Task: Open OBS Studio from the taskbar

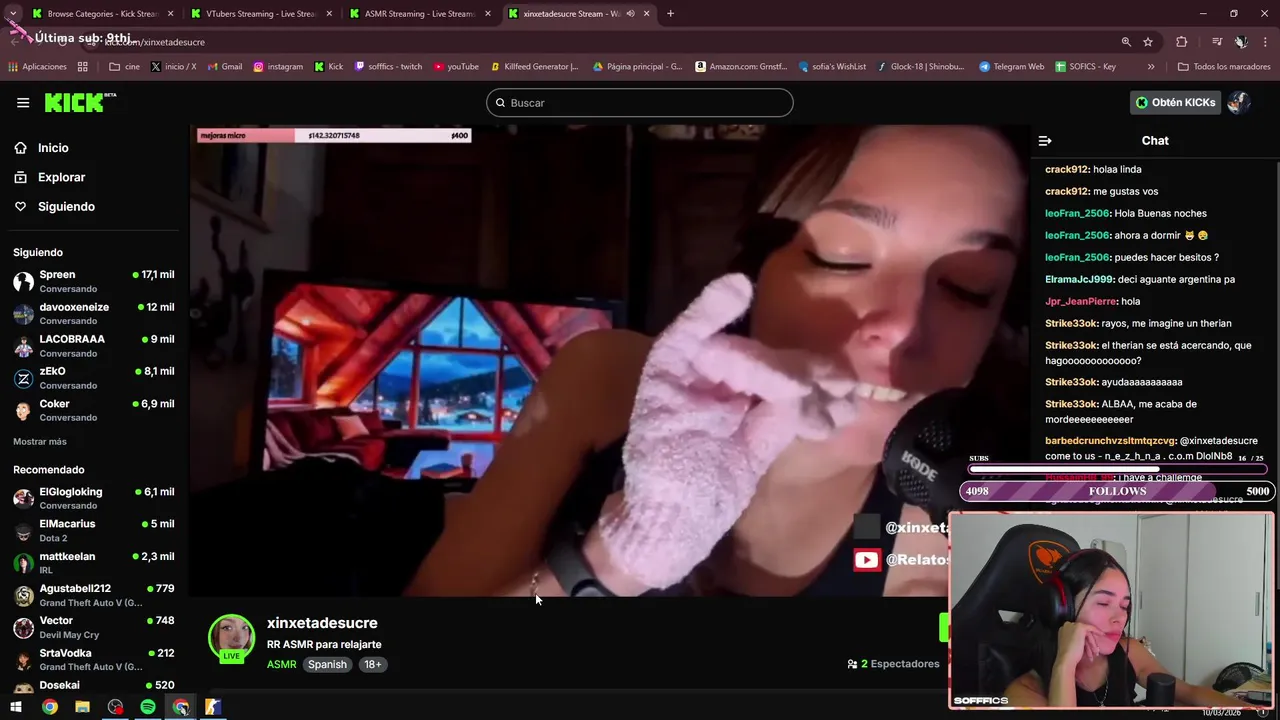Action: tap(115, 707)
